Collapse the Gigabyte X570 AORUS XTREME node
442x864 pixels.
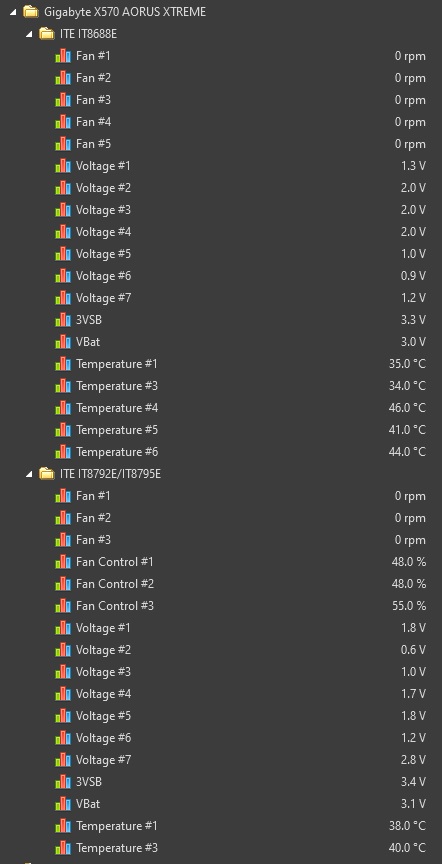pyautogui.click(x=13, y=12)
